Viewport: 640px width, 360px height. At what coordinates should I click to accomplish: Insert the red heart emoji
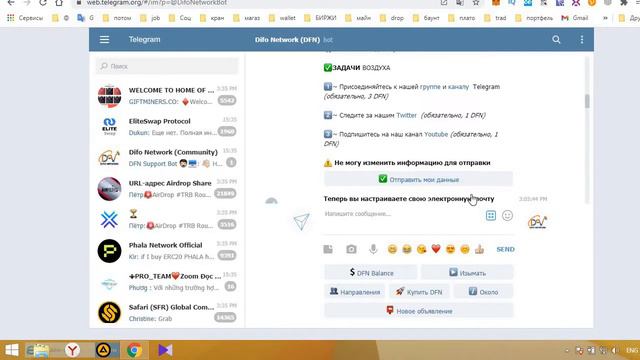point(436,249)
